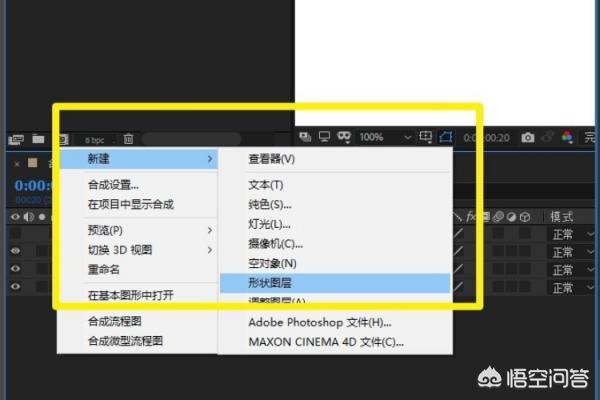The image size is (600, 400).
Task: Select 新建 in the context menu
Action: point(139,158)
